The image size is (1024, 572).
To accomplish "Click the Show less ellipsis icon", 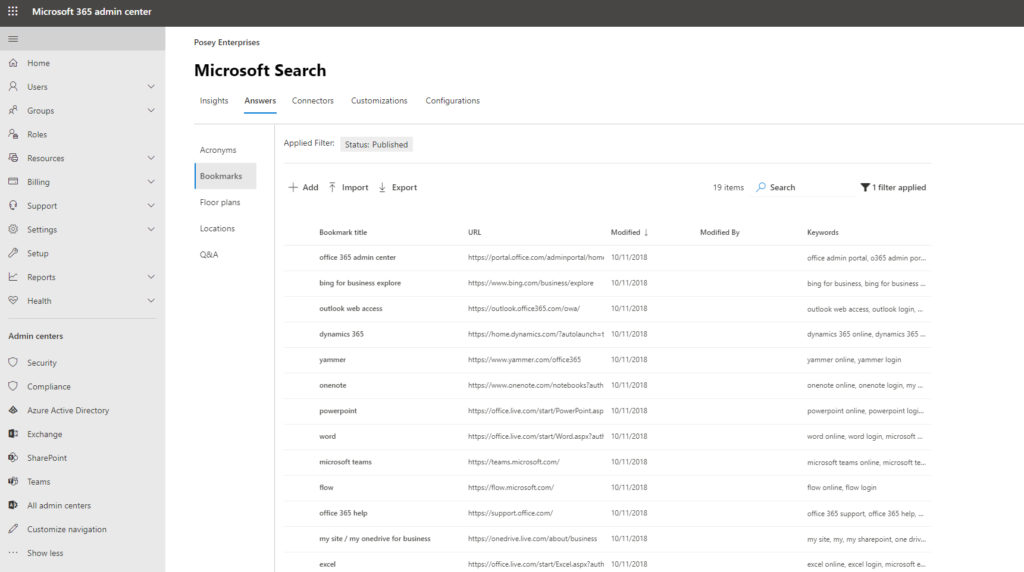I will (13, 552).
